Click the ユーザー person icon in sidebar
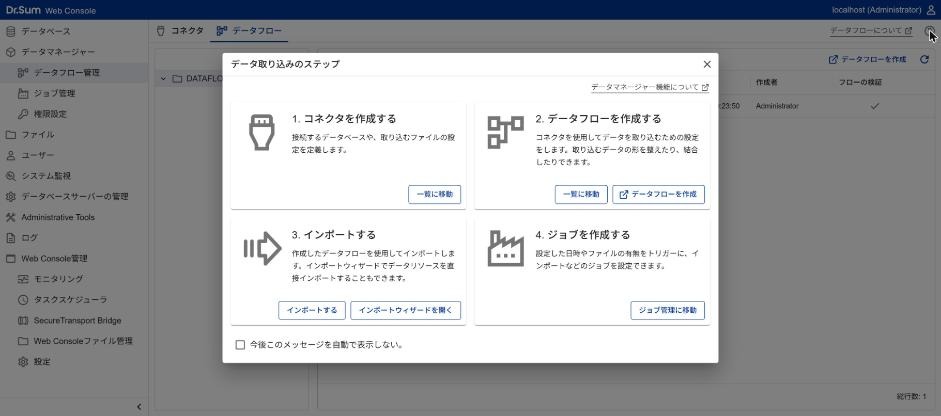 [x=10, y=155]
